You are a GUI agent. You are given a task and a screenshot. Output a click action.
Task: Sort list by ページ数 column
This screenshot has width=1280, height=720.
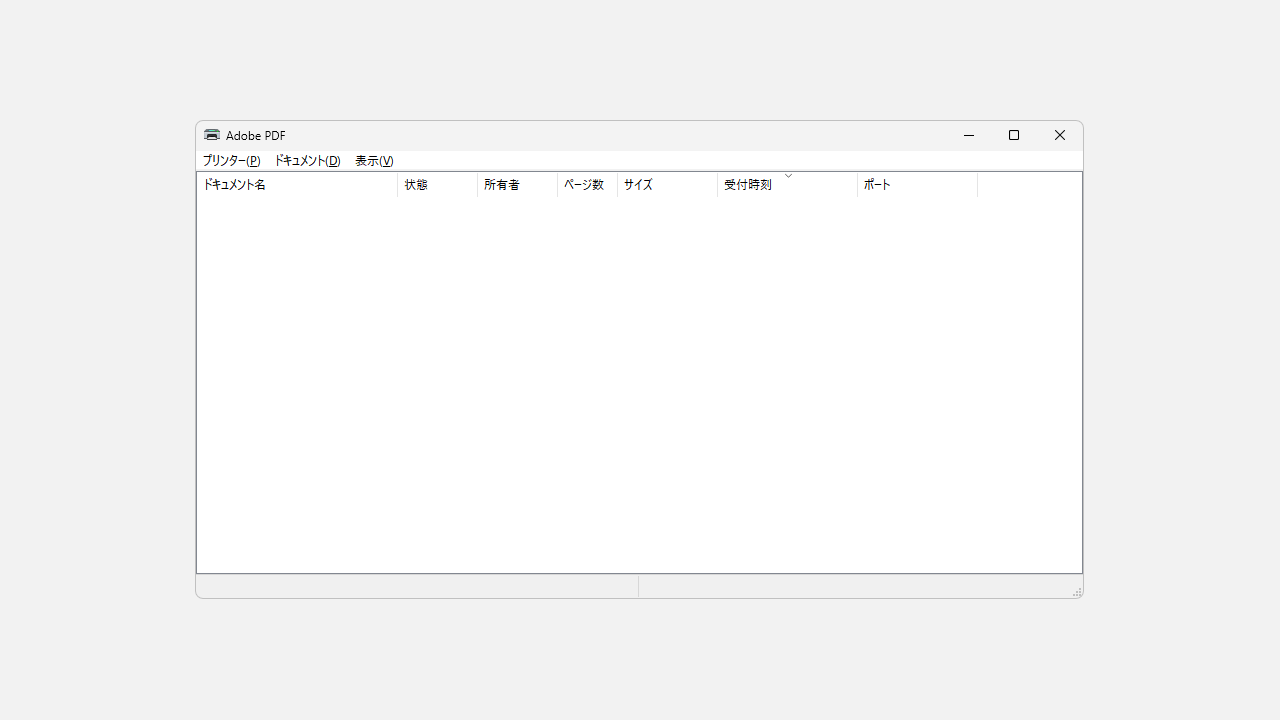point(587,185)
